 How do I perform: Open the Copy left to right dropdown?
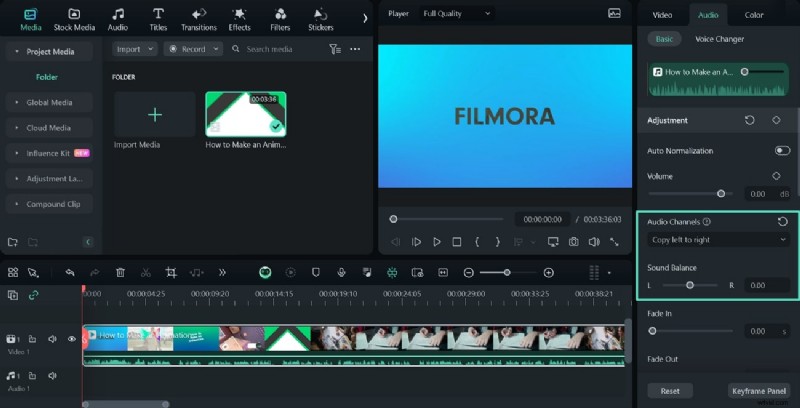coord(717,240)
